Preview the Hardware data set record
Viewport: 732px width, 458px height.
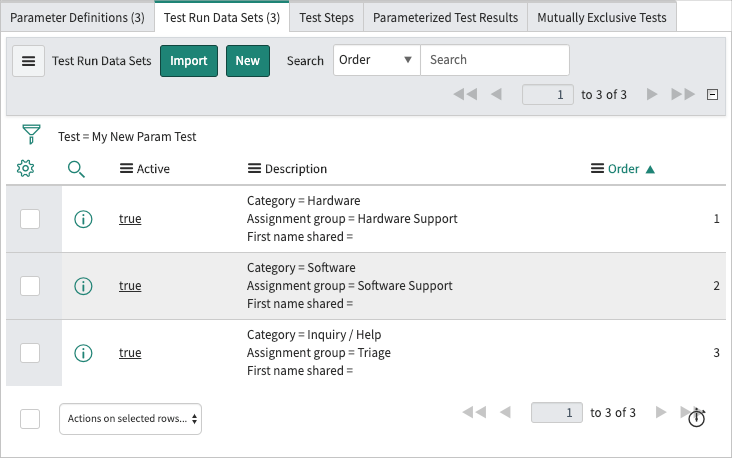(x=83, y=219)
